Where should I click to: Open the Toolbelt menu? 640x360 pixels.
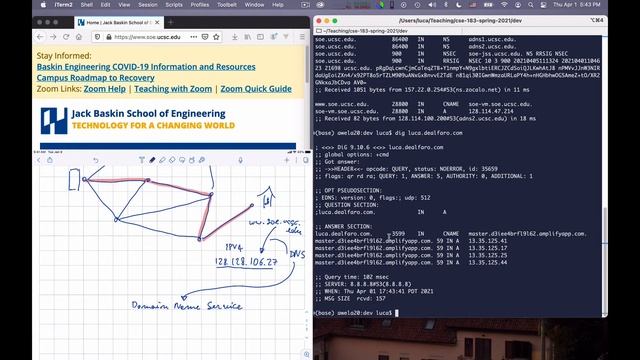coord(227,5)
